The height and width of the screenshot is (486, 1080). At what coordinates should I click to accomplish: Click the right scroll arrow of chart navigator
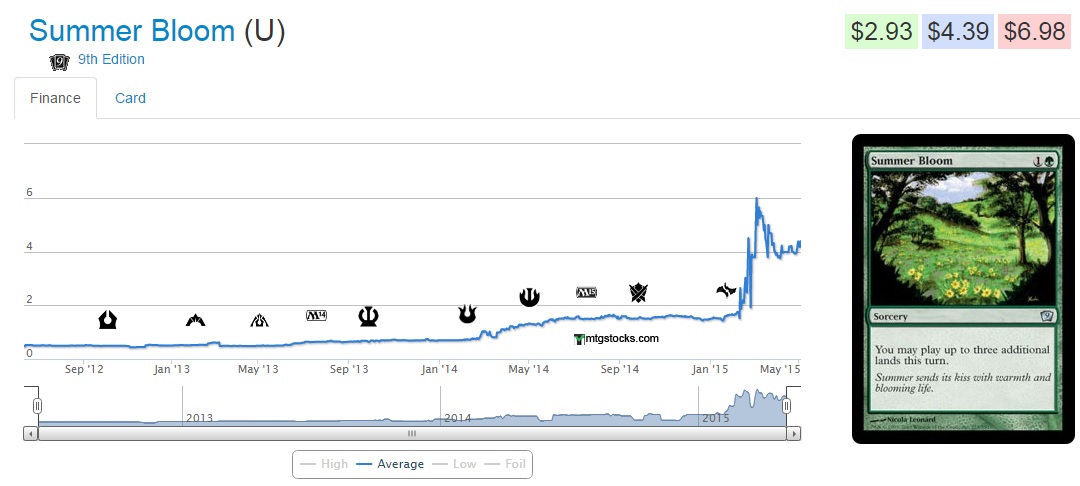(x=794, y=434)
